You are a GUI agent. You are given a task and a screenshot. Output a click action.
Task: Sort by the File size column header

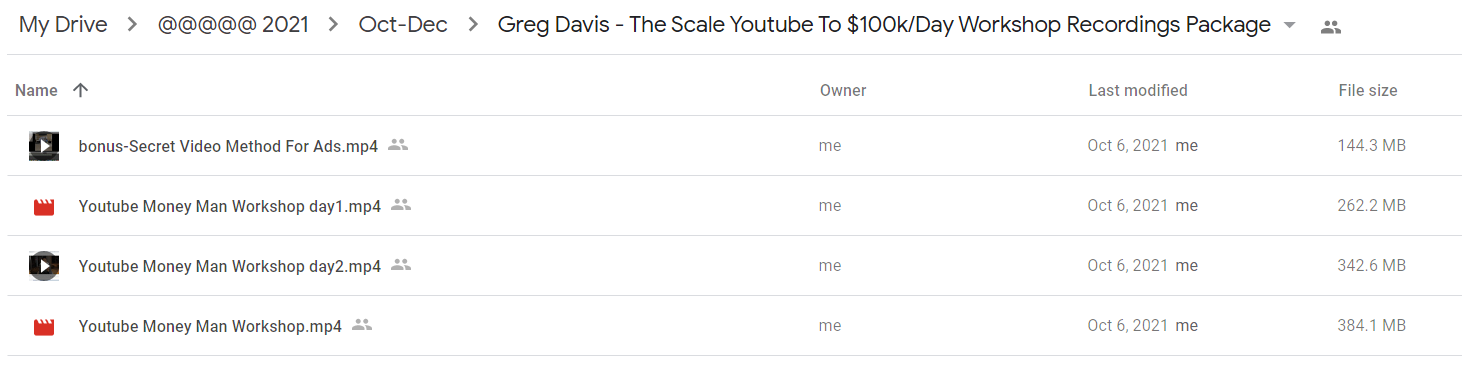(1368, 90)
